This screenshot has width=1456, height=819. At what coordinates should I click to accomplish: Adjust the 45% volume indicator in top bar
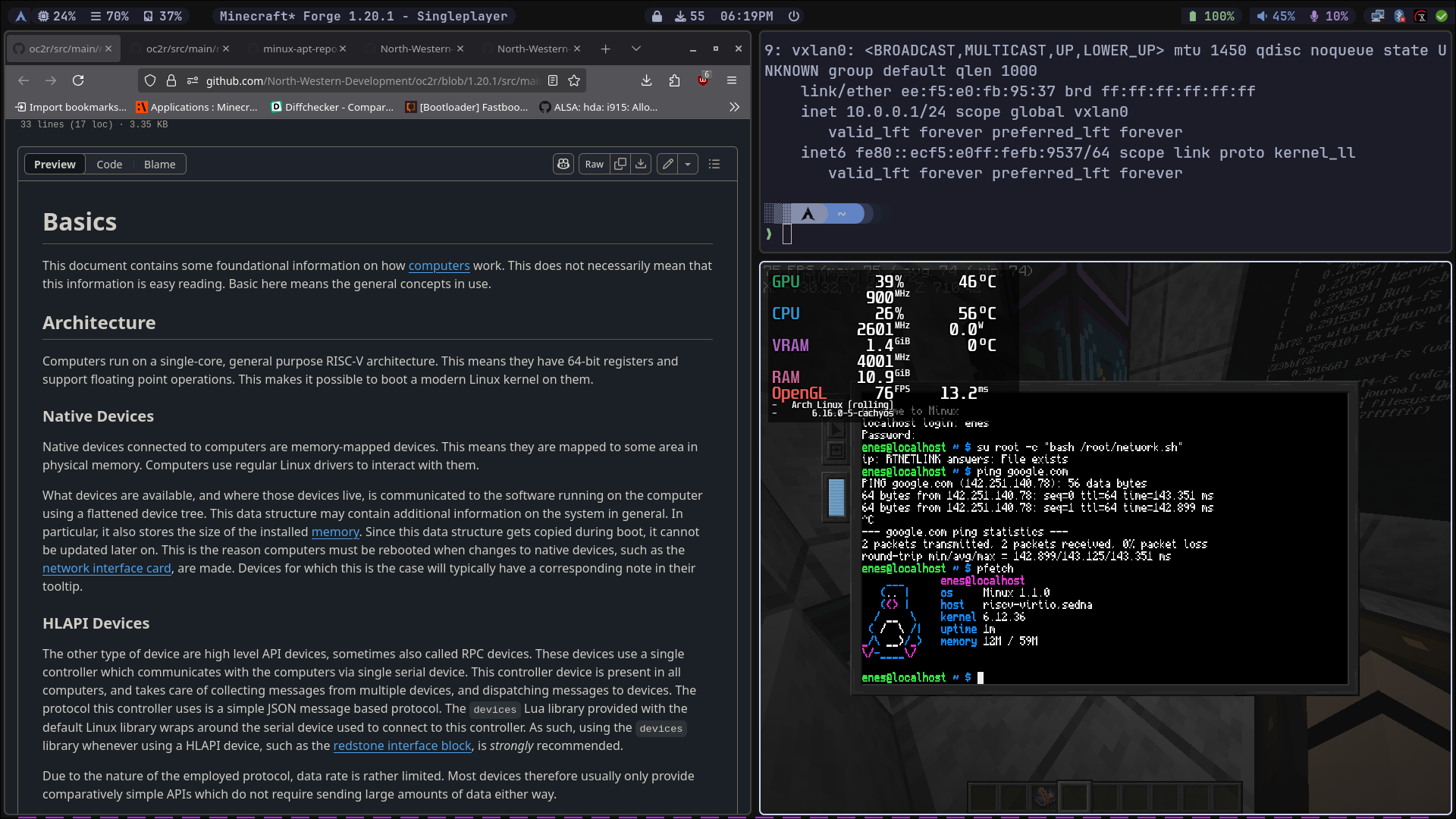pos(1276,16)
